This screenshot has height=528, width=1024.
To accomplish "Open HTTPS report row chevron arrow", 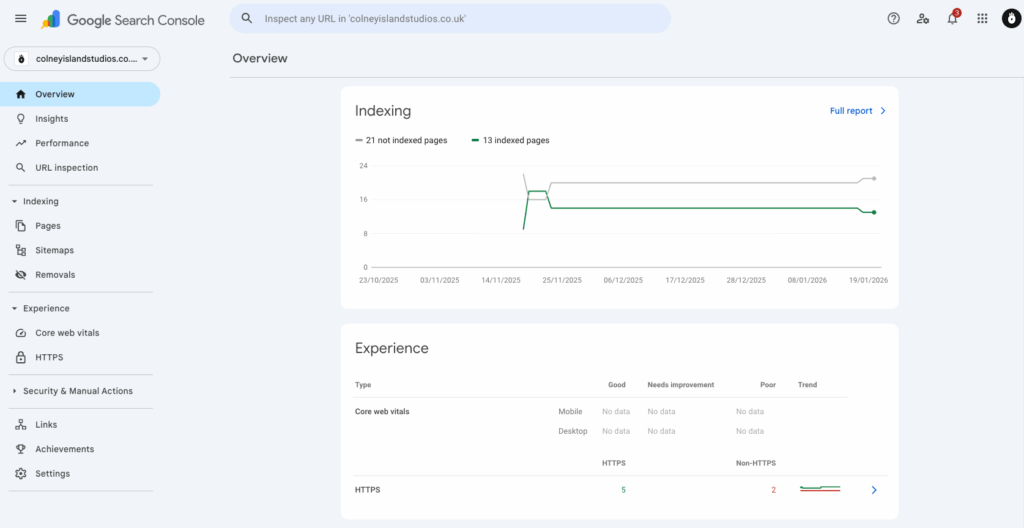I will [874, 490].
